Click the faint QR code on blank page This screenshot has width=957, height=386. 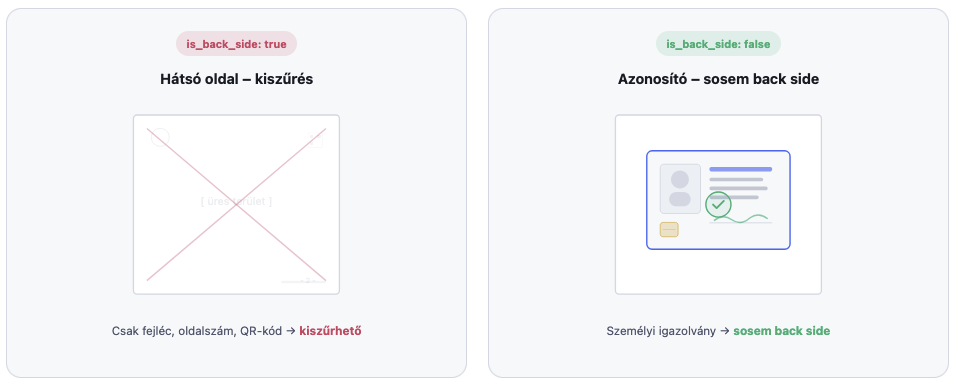coord(314,139)
